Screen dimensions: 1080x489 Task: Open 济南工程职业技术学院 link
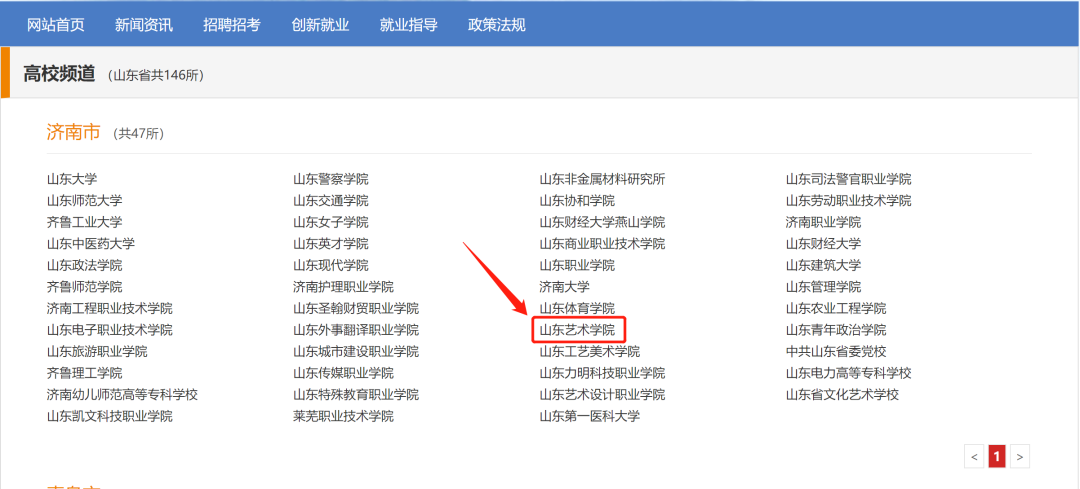click(x=110, y=309)
